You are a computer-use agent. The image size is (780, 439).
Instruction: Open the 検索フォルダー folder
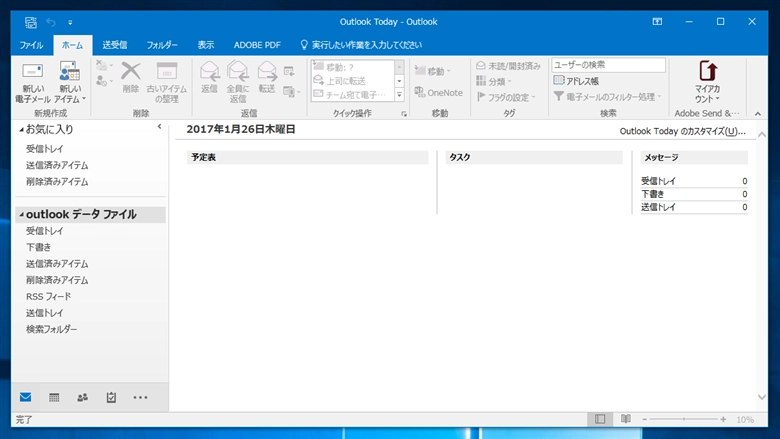[52, 329]
